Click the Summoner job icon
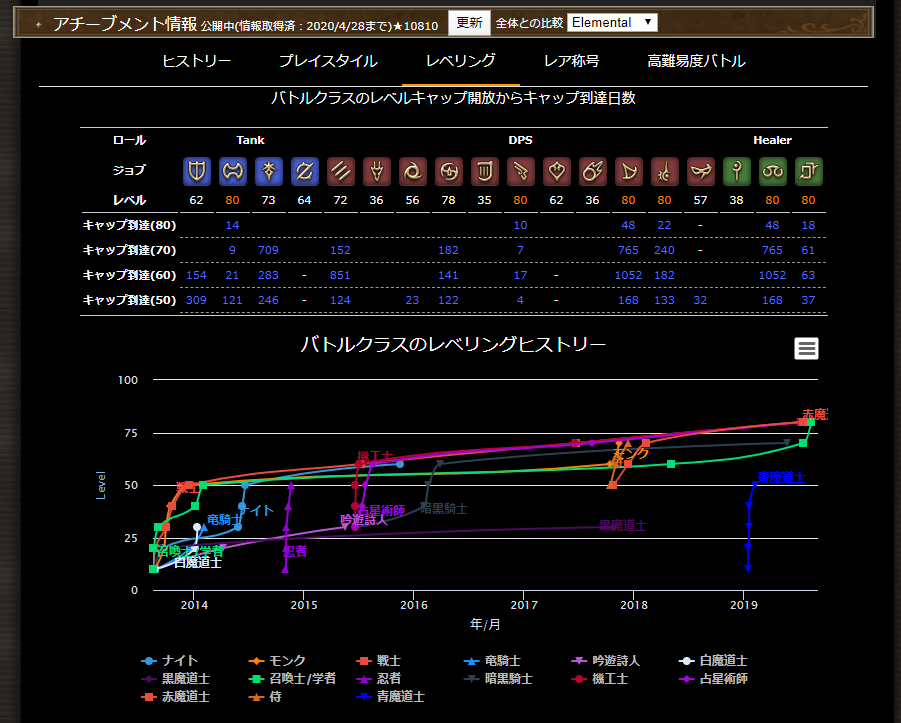901x723 pixels. [x=629, y=171]
